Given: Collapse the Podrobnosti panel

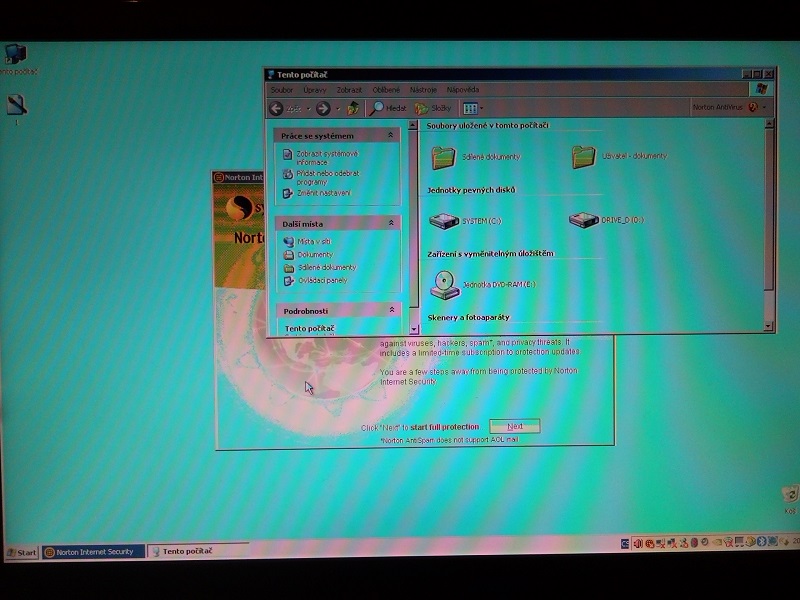Looking at the screenshot, I should [x=391, y=310].
